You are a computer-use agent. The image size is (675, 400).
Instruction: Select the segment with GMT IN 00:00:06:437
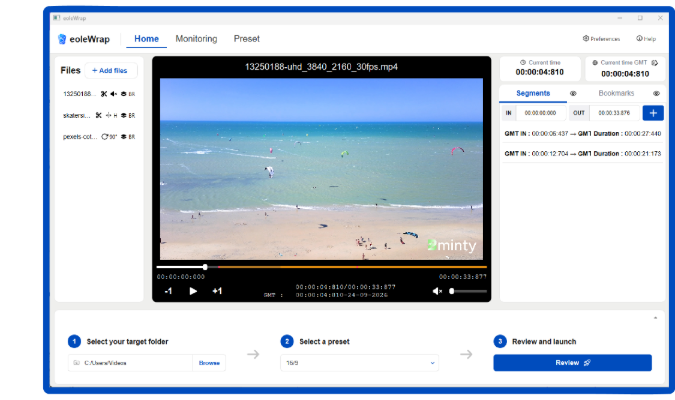[582, 134]
